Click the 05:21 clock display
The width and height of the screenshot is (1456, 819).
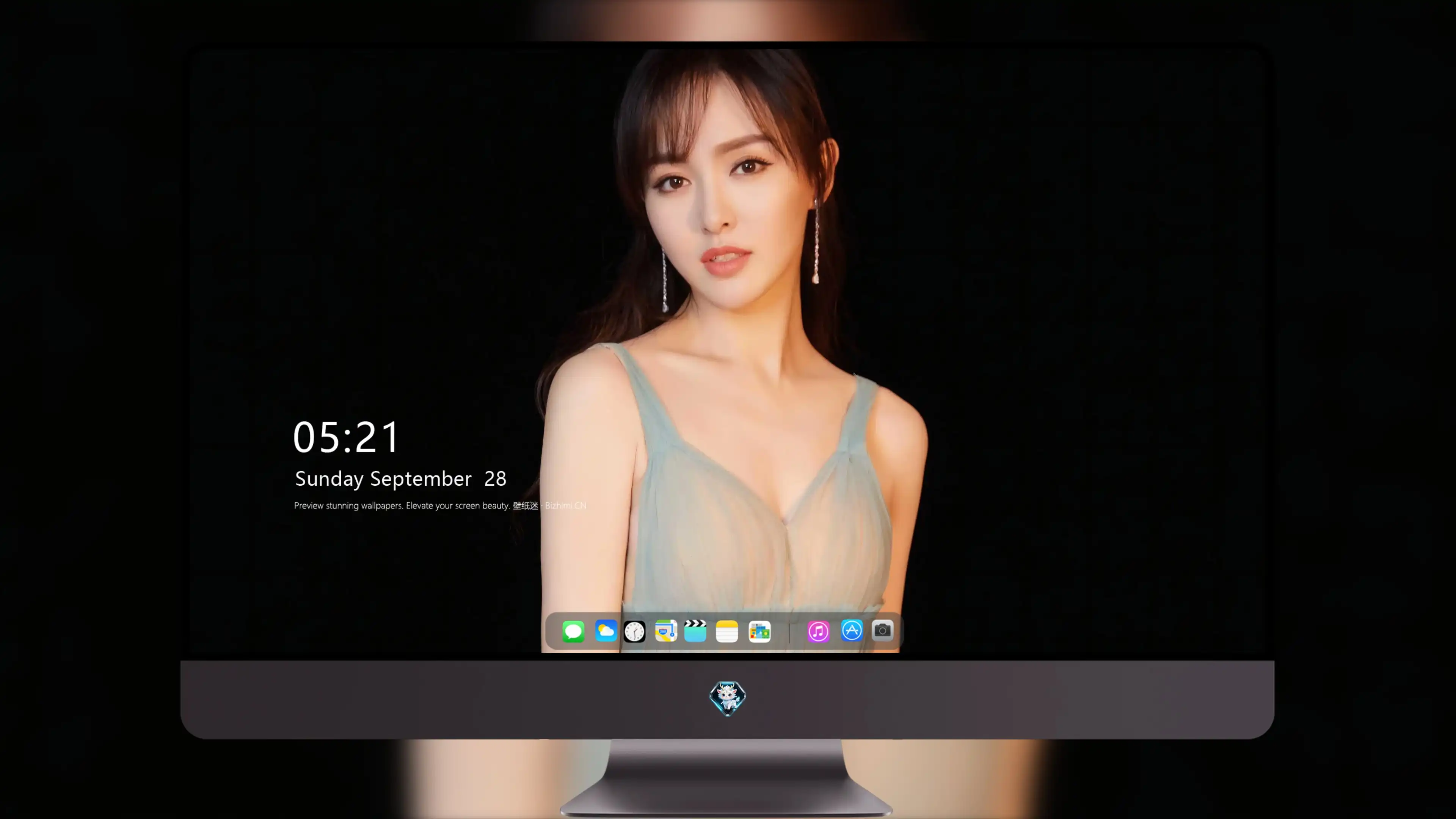tap(346, 437)
